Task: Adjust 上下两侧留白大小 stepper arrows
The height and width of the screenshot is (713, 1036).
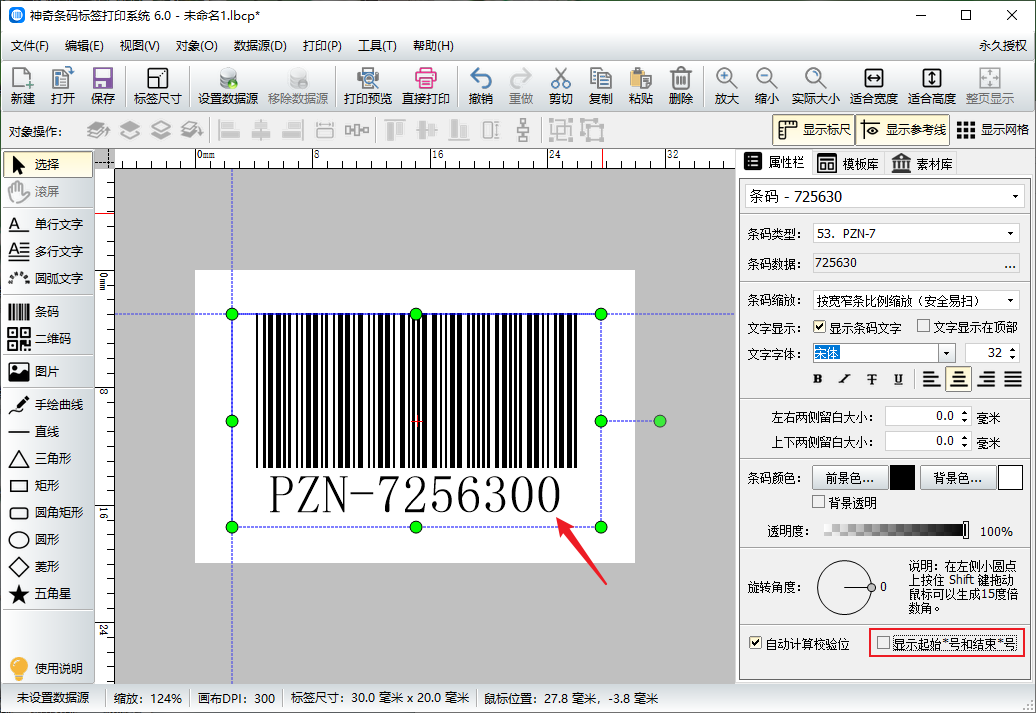Action: pyautogui.click(x=965, y=441)
